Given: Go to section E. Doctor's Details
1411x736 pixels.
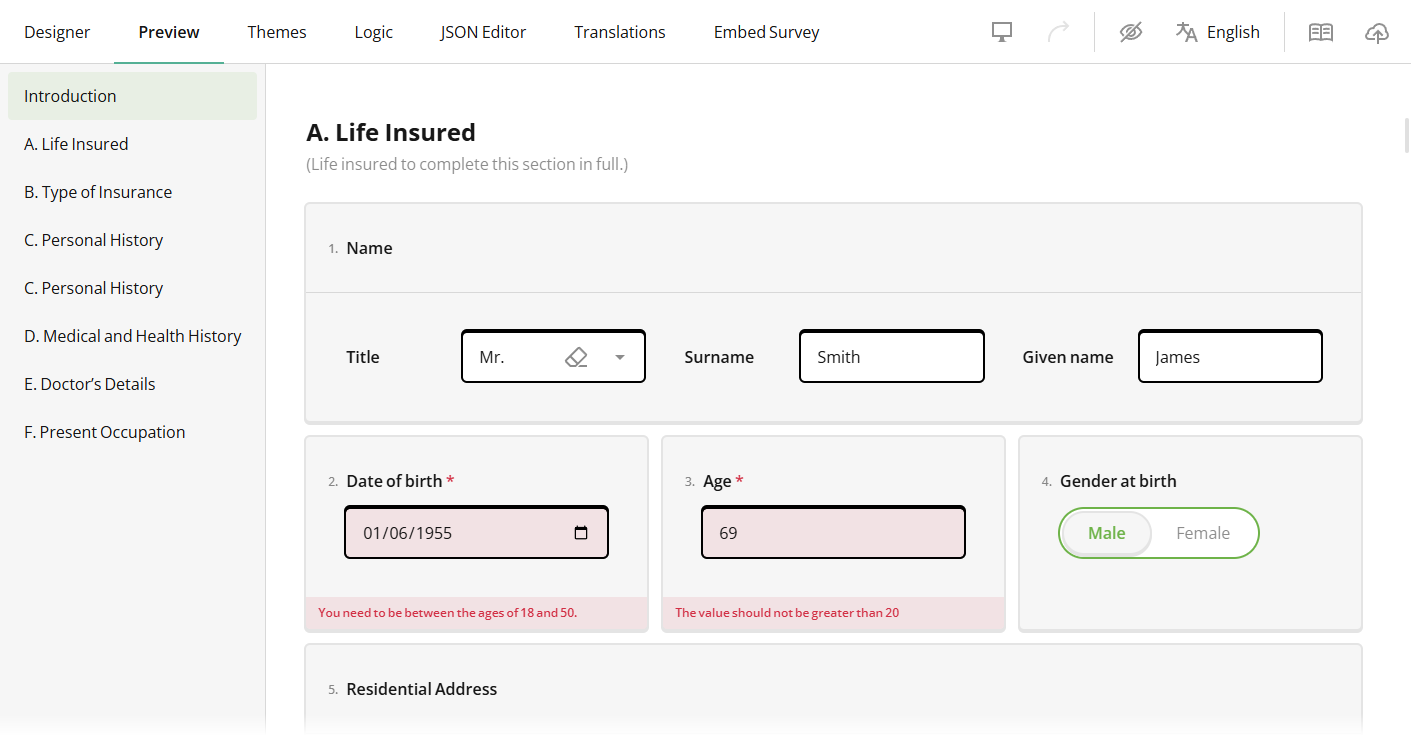Looking at the screenshot, I should (89, 383).
